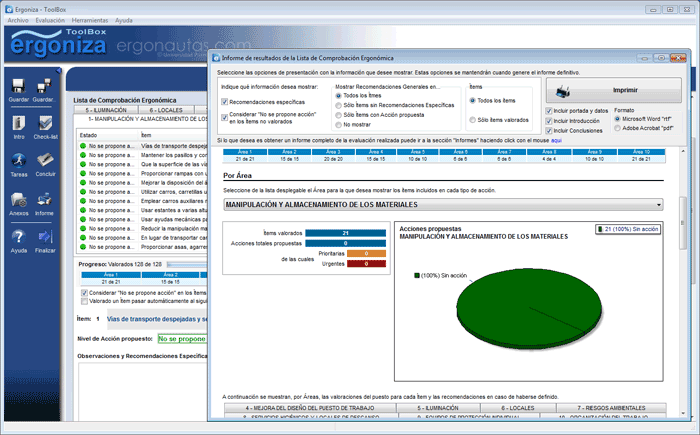Switch to the 6 - LOCALES tab in main window
The height and width of the screenshot is (435, 700).
tap(166, 110)
